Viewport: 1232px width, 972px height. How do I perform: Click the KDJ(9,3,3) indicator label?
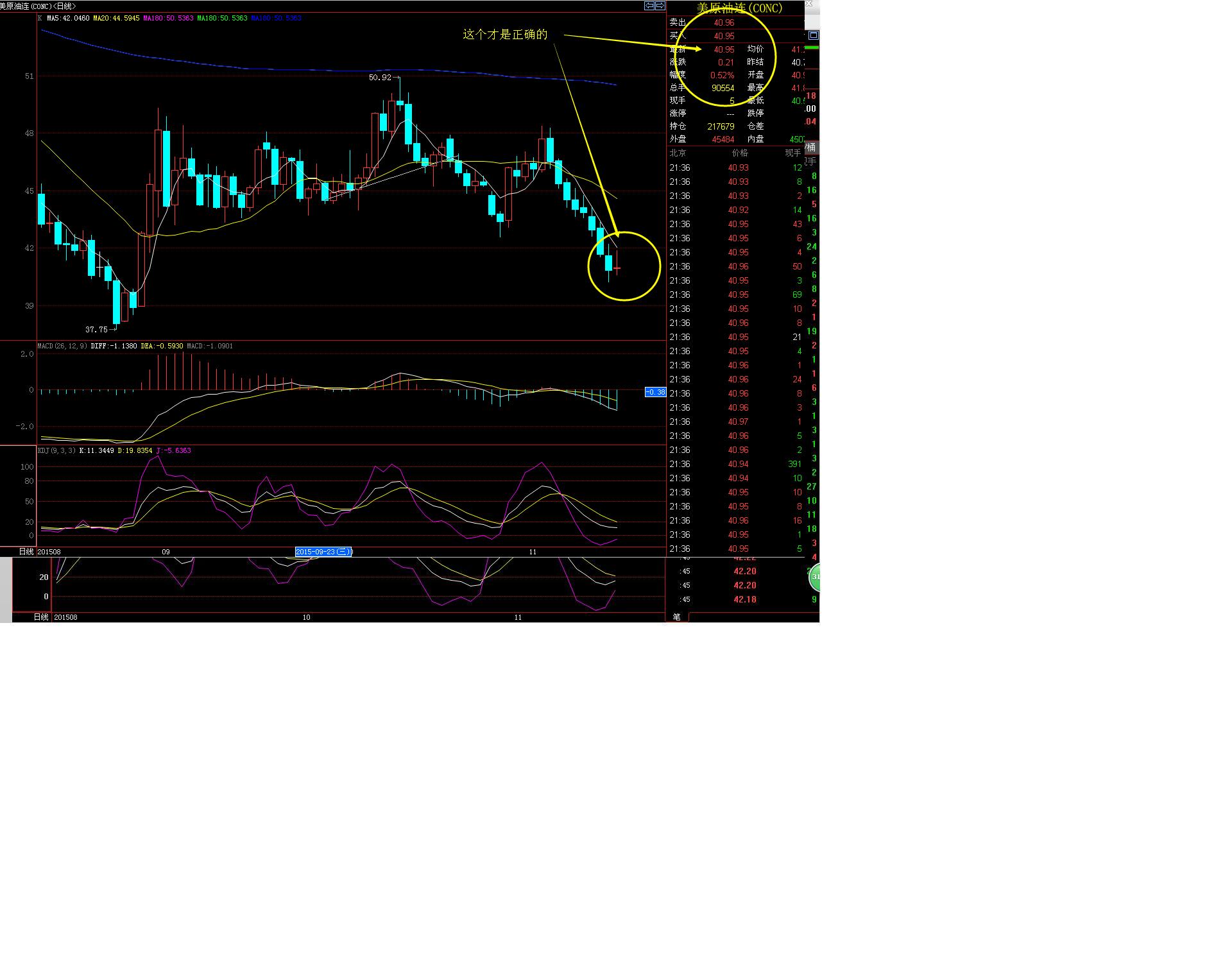tap(56, 450)
